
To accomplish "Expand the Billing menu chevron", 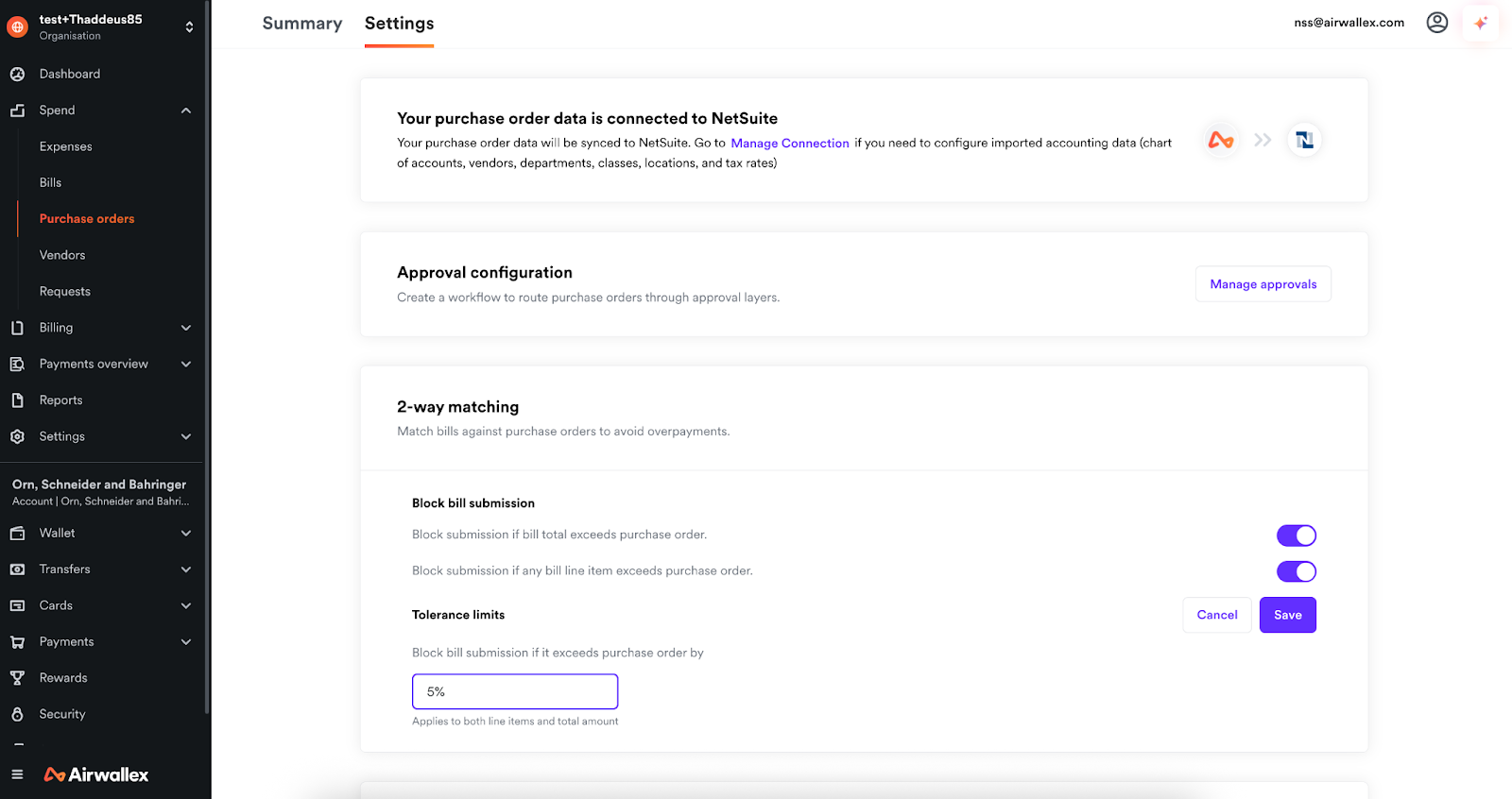I will 186,328.
